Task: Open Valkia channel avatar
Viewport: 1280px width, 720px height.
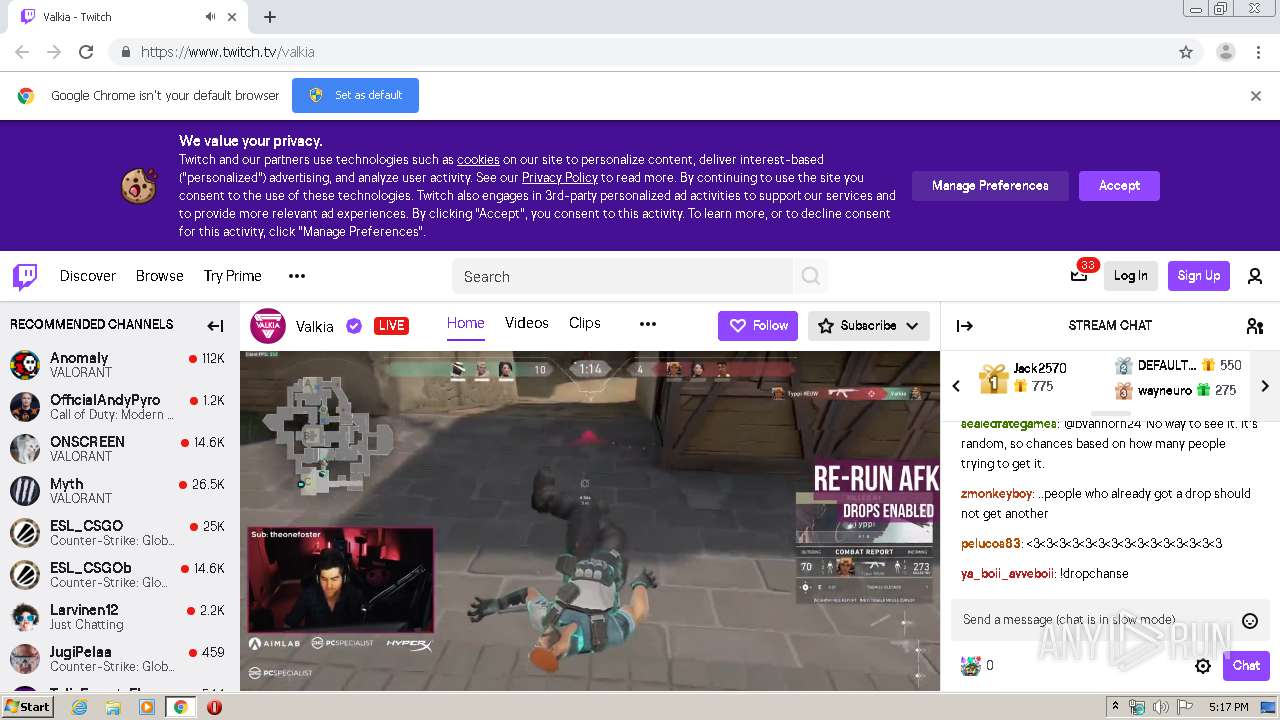Action: click(268, 326)
